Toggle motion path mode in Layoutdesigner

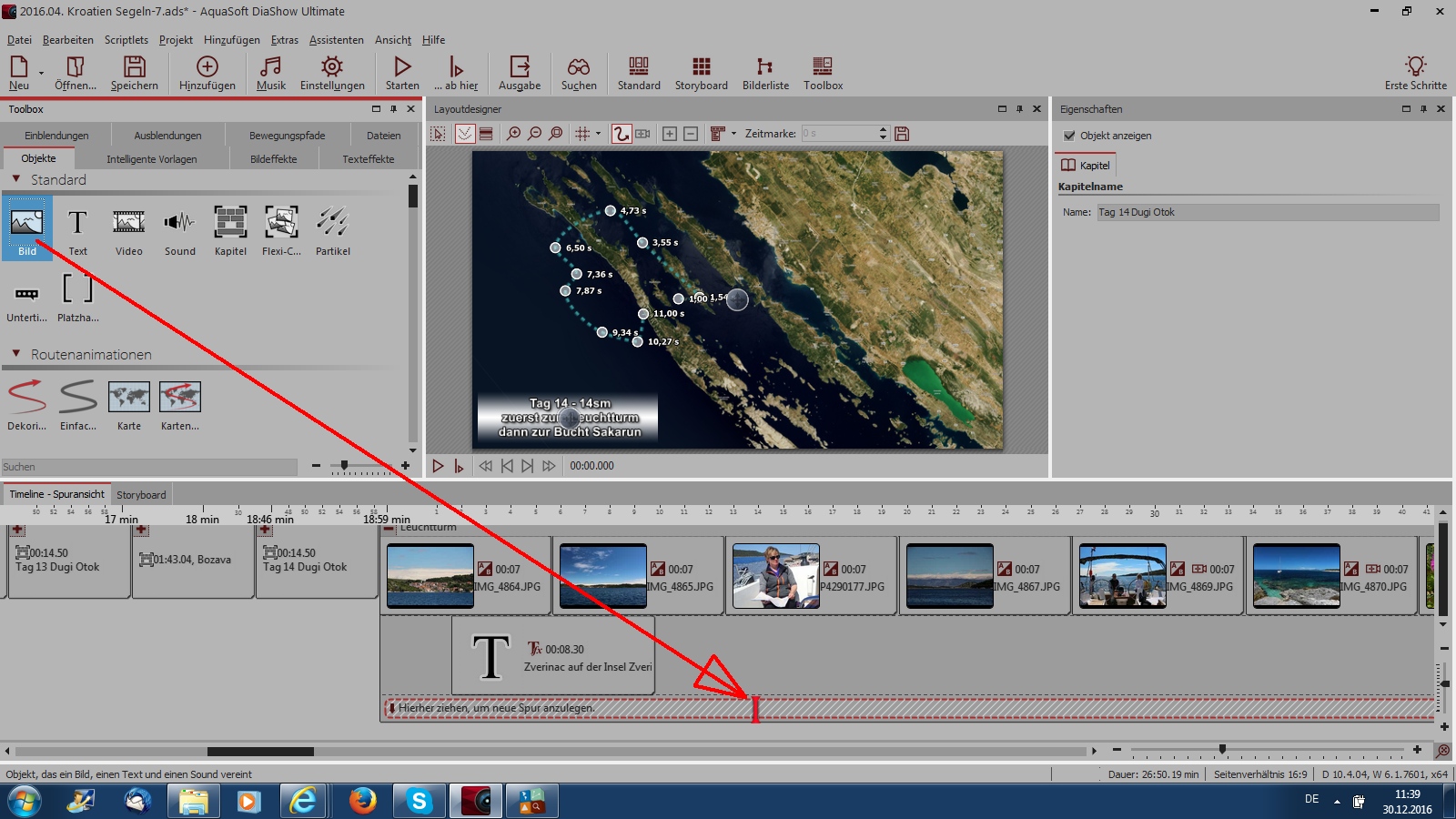point(621,134)
